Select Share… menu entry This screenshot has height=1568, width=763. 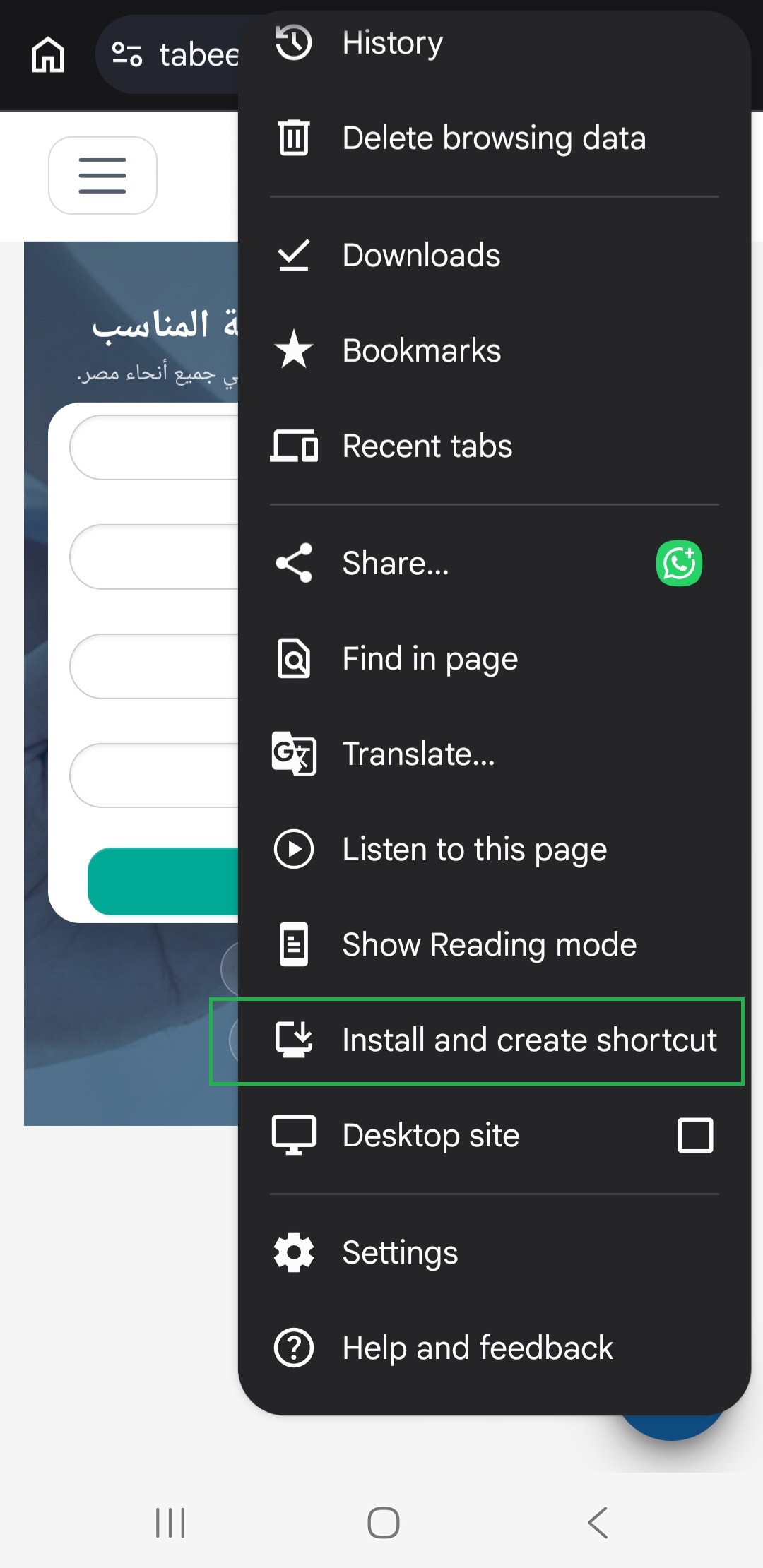coord(495,563)
